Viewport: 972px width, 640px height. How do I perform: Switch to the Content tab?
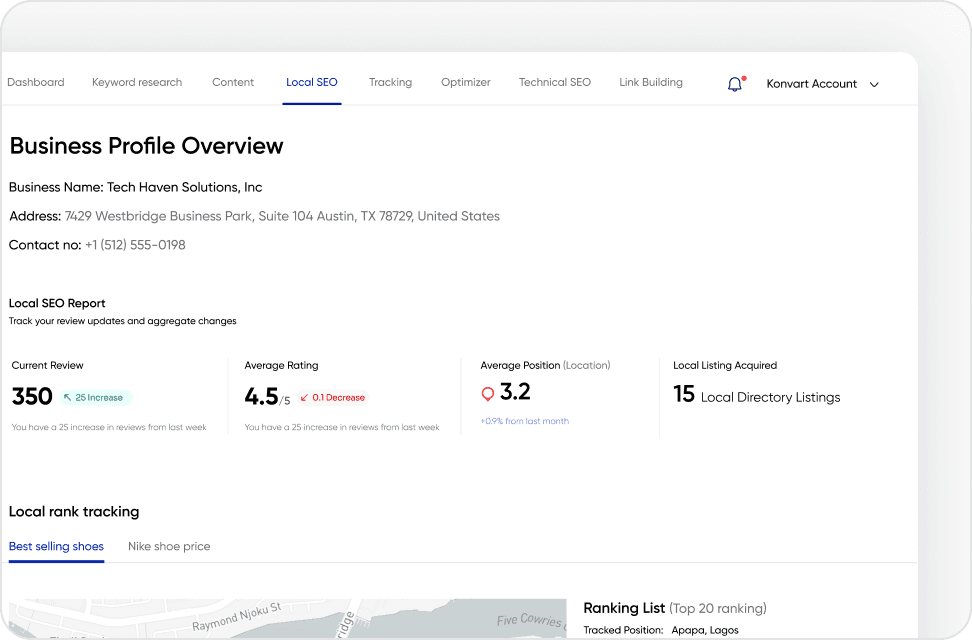click(233, 82)
